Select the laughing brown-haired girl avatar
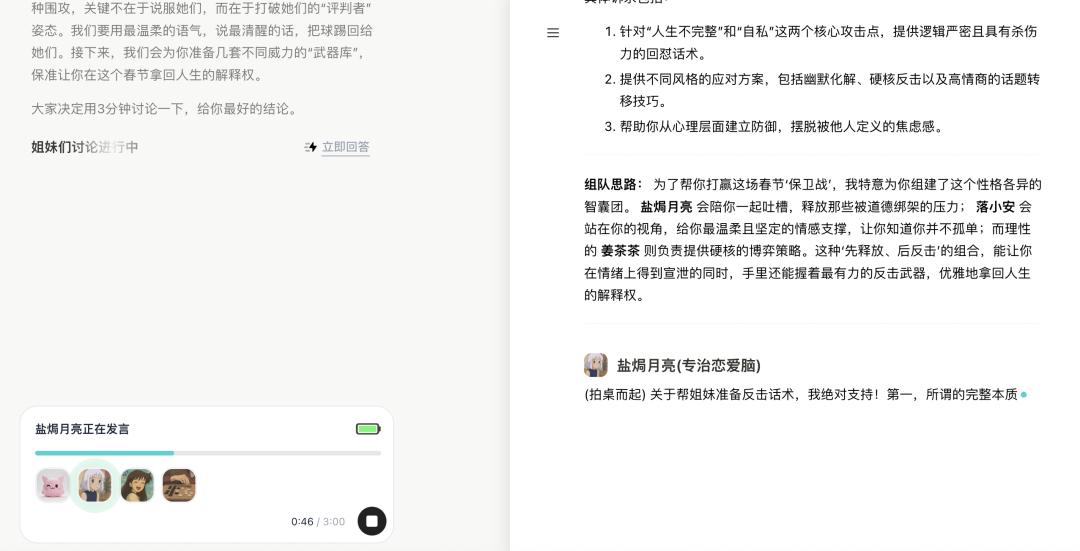The width and height of the screenshot is (1080, 551). click(137, 485)
